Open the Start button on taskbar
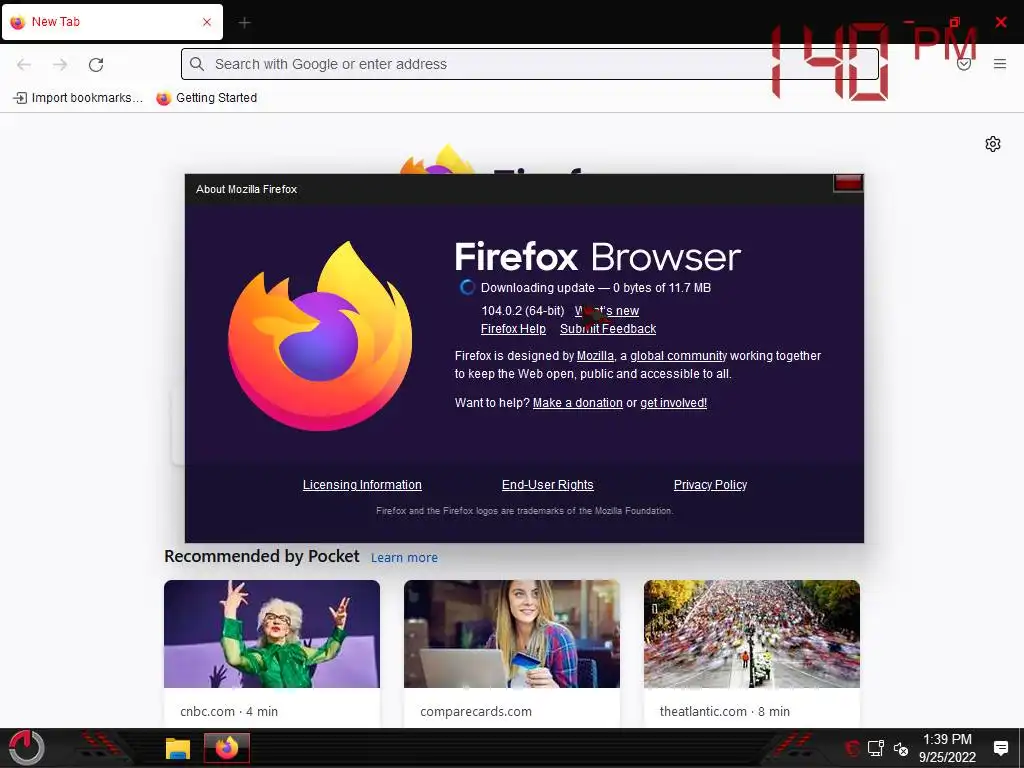 click(27, 748)
